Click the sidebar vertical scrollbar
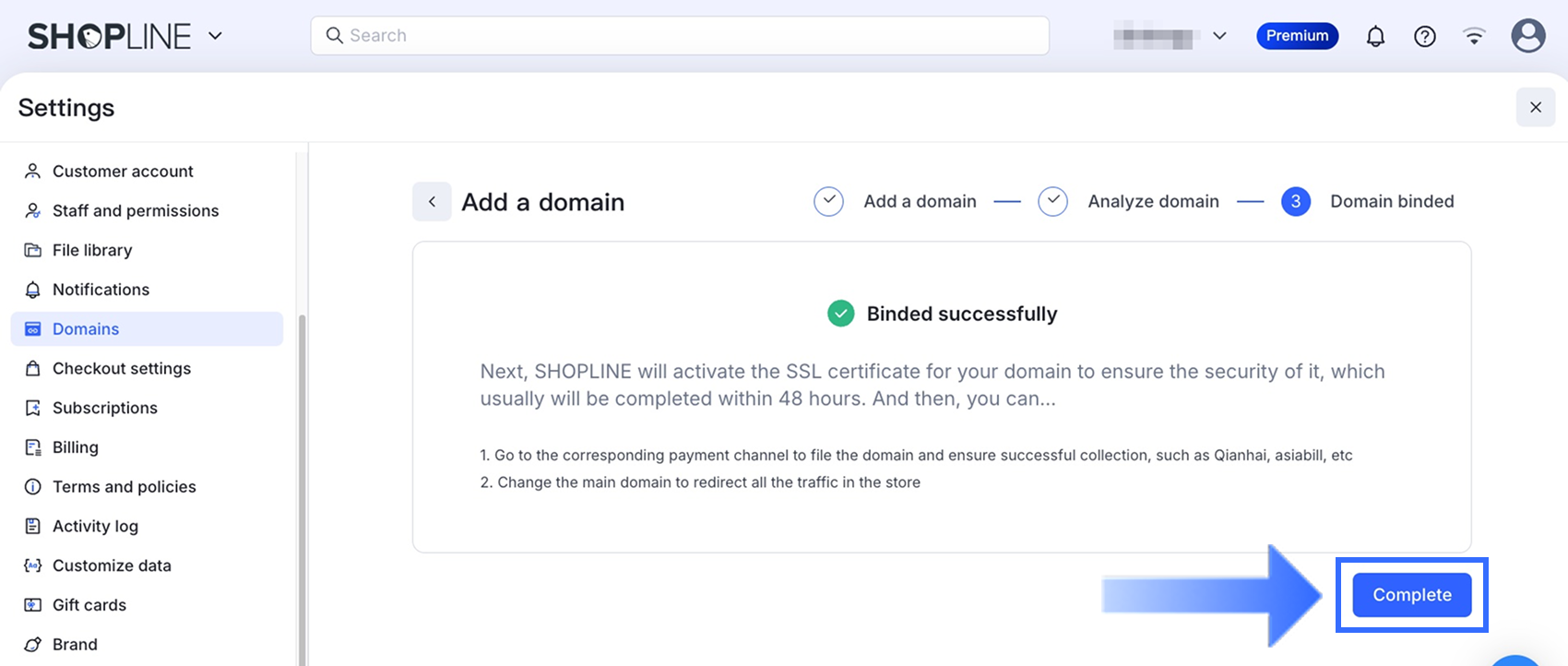 pyautogui.click(x=302, y=489)
